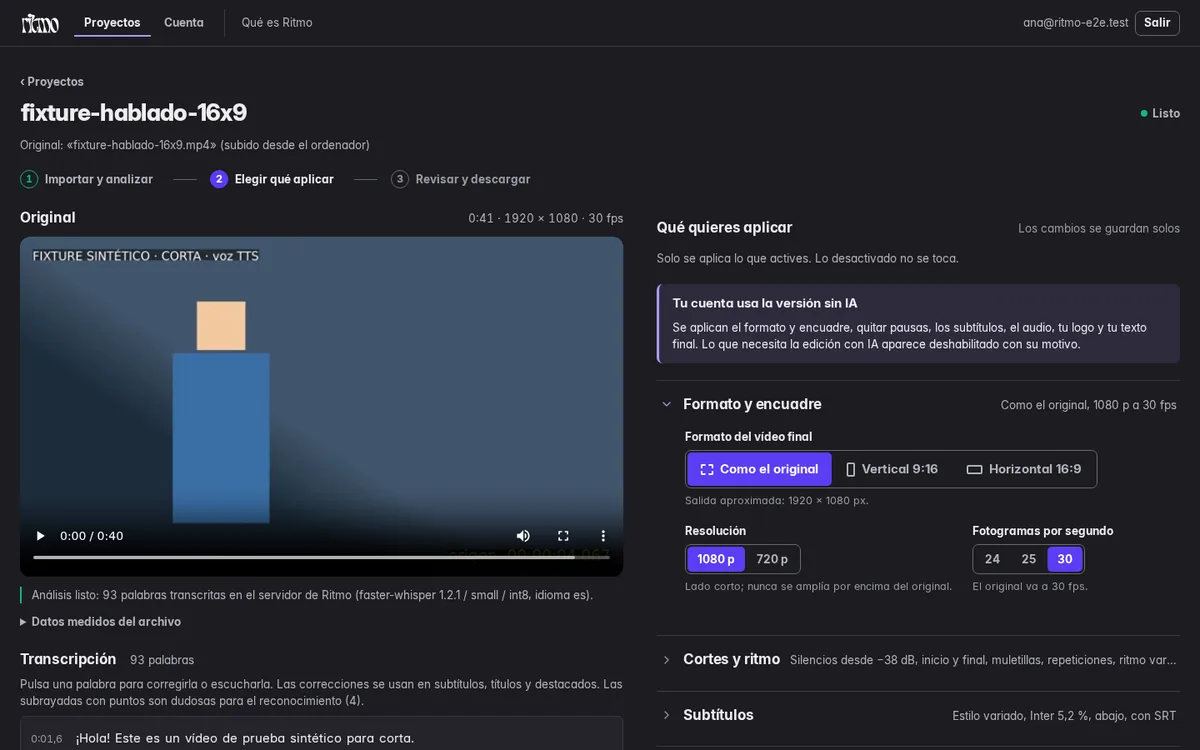The height and width of the screenshot is (750, 1200).
Task: Set frame rate to 30
Action: pos(1065,559)
